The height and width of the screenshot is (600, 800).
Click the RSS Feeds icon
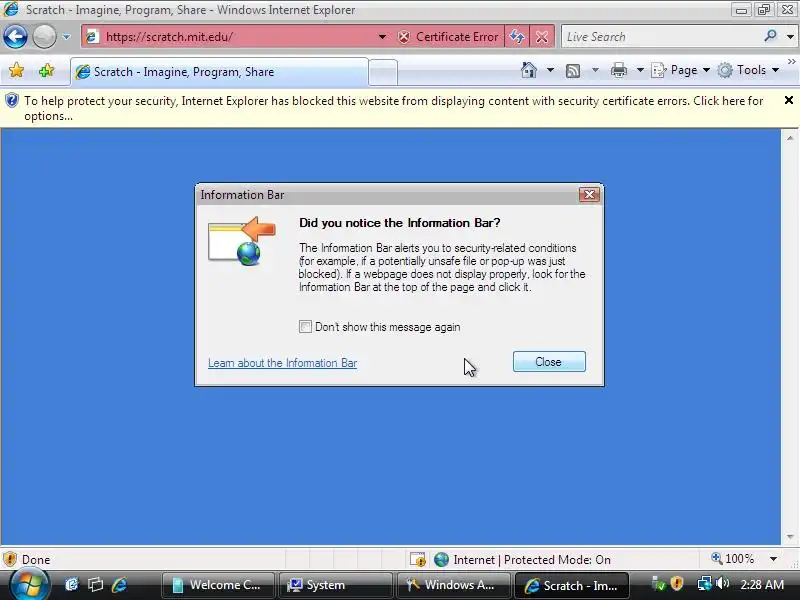point(573,70)
